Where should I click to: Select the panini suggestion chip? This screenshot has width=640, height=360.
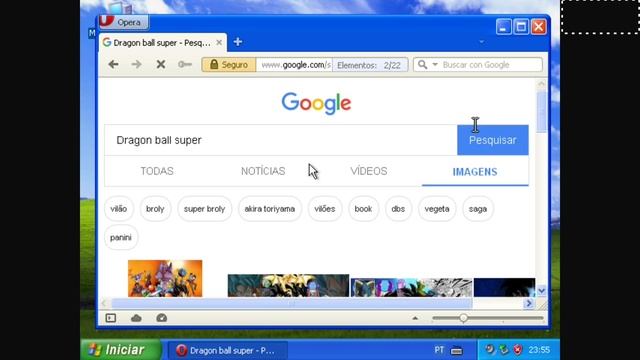click(121, 238)
